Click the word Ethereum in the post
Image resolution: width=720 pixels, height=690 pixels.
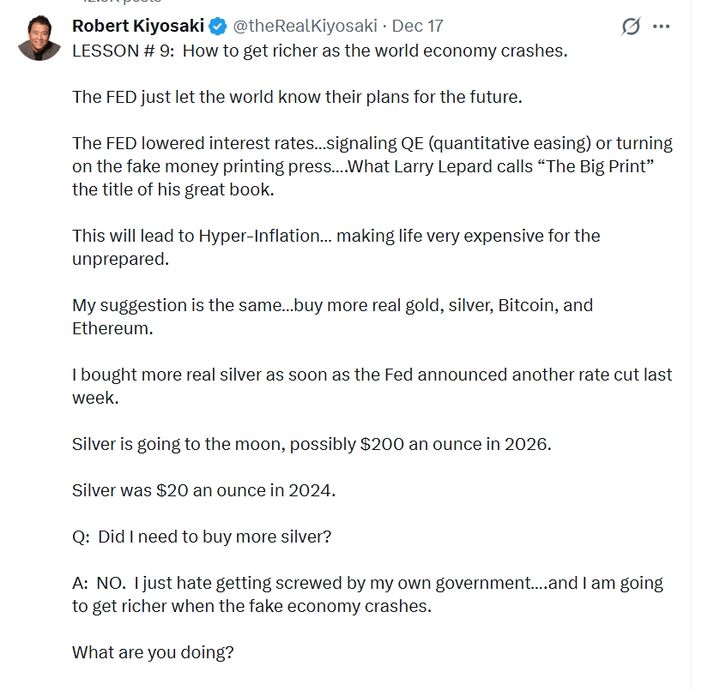[112, 328]
